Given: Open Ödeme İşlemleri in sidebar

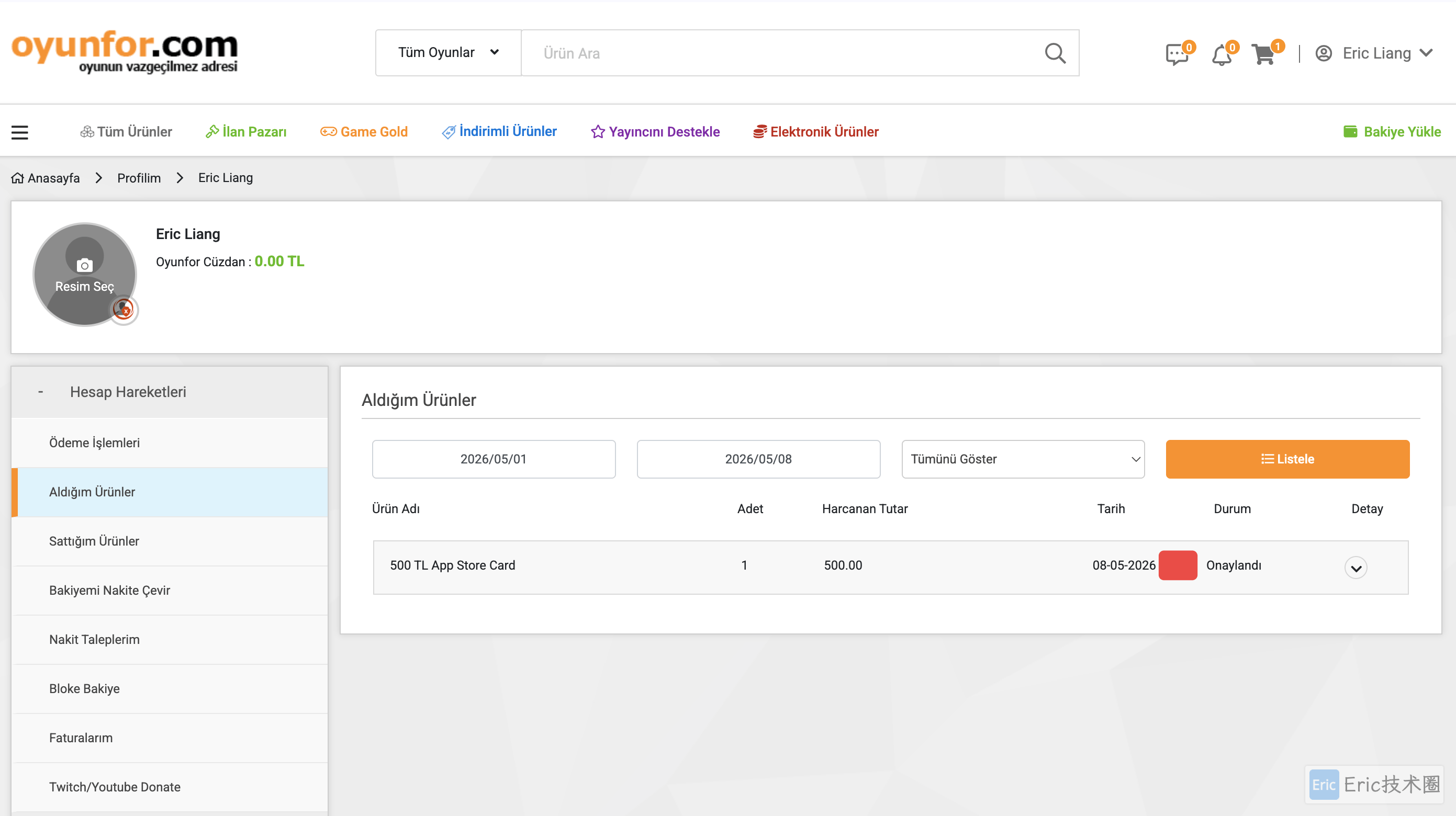Looking at the screenshot, I should point(170,443).
